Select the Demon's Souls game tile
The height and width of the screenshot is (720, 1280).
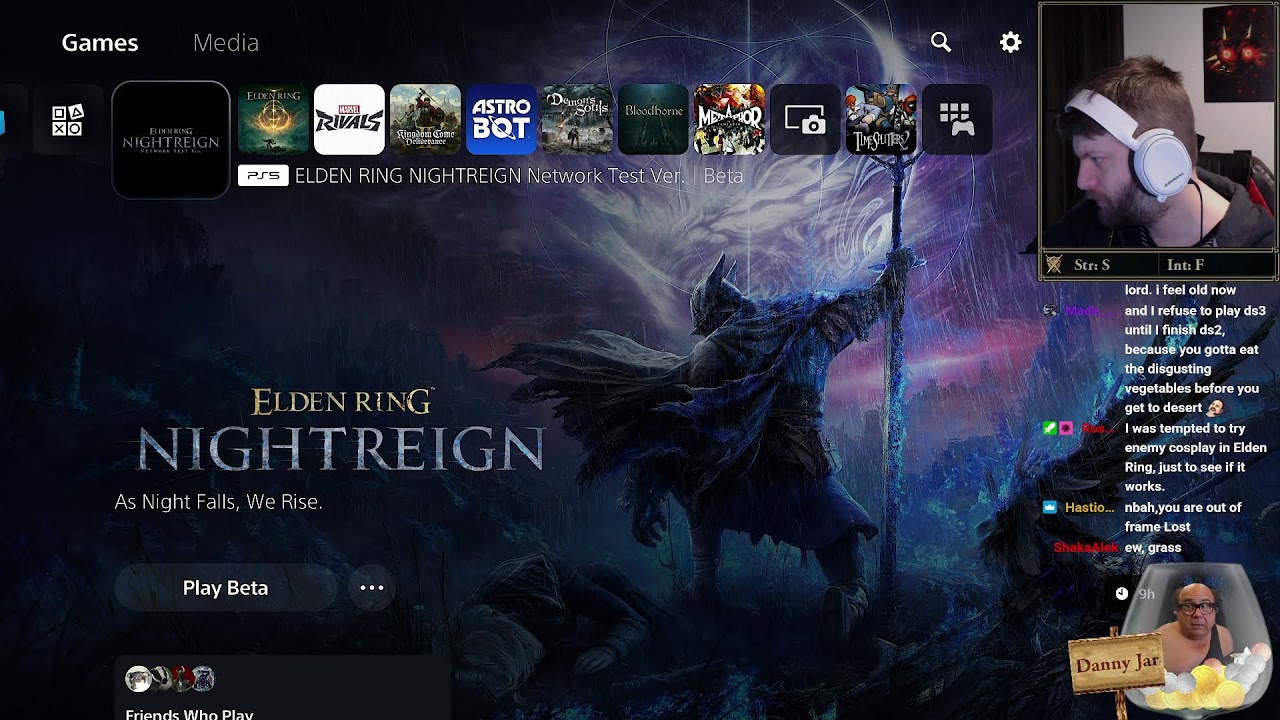(577, 120)
